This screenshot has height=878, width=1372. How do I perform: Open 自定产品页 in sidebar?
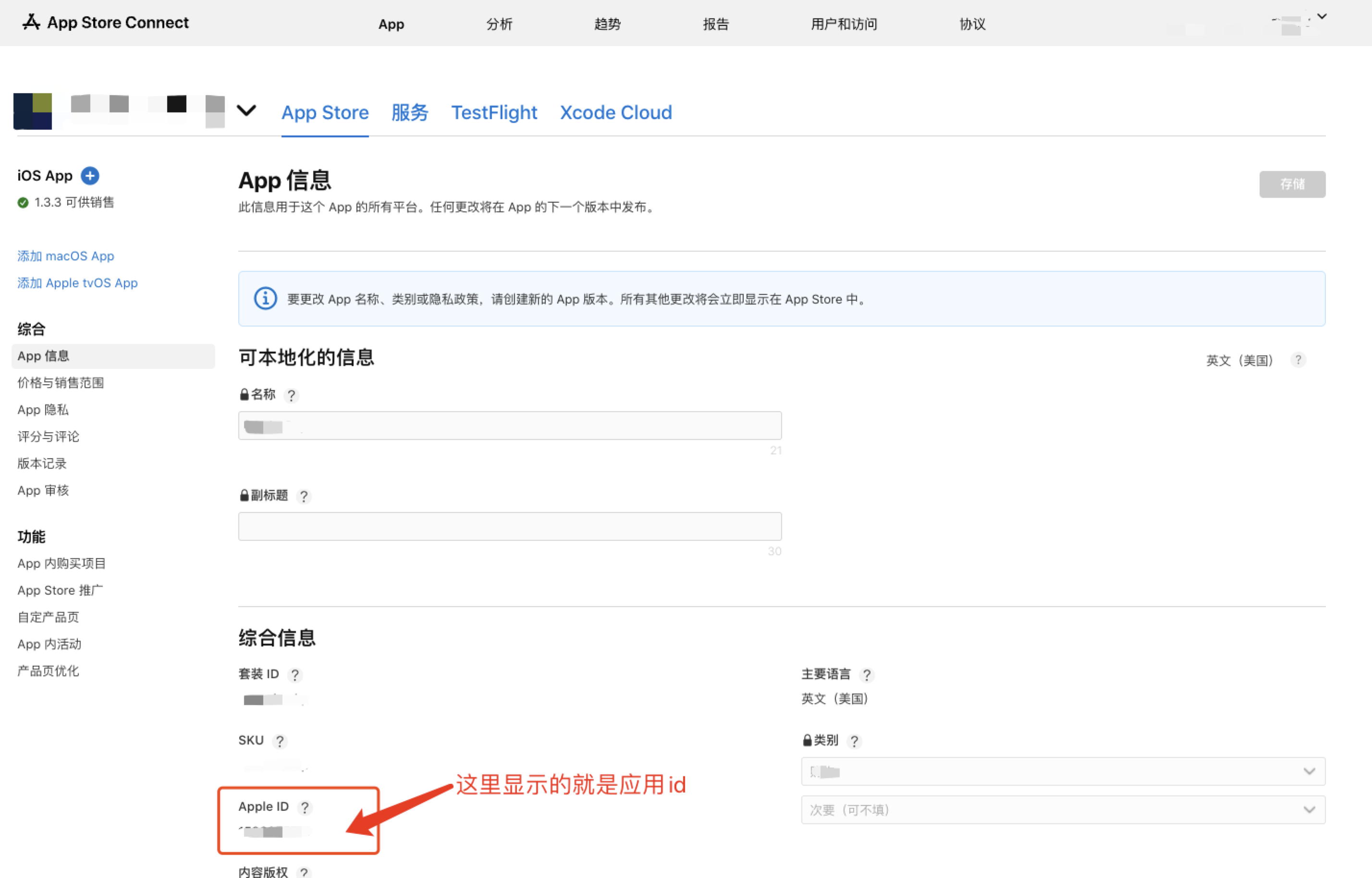pyautogui.click(x=49, y=617)
